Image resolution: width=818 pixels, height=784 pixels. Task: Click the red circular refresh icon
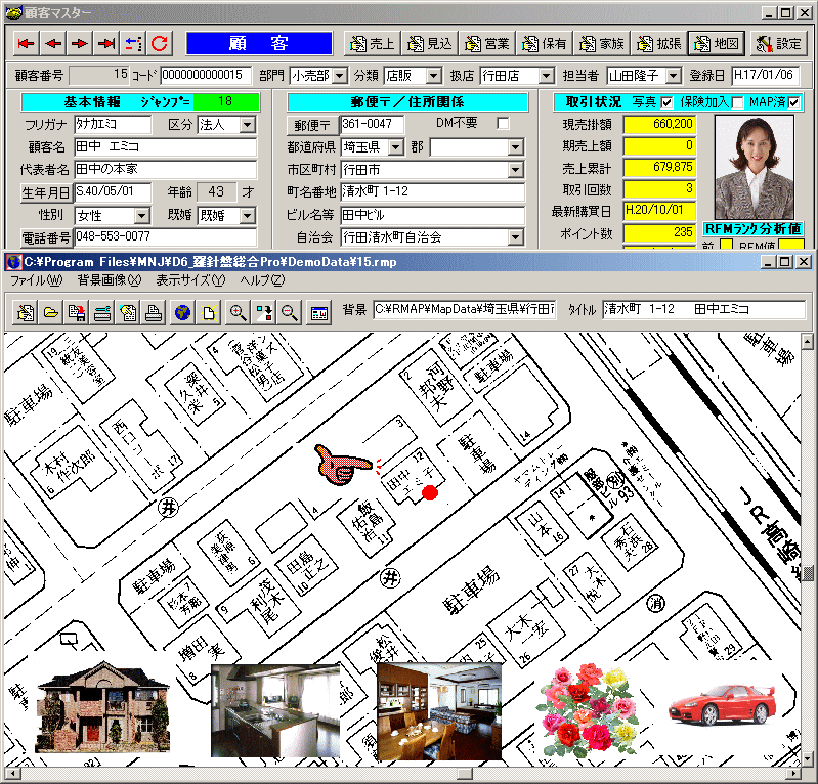pos(160,43)
